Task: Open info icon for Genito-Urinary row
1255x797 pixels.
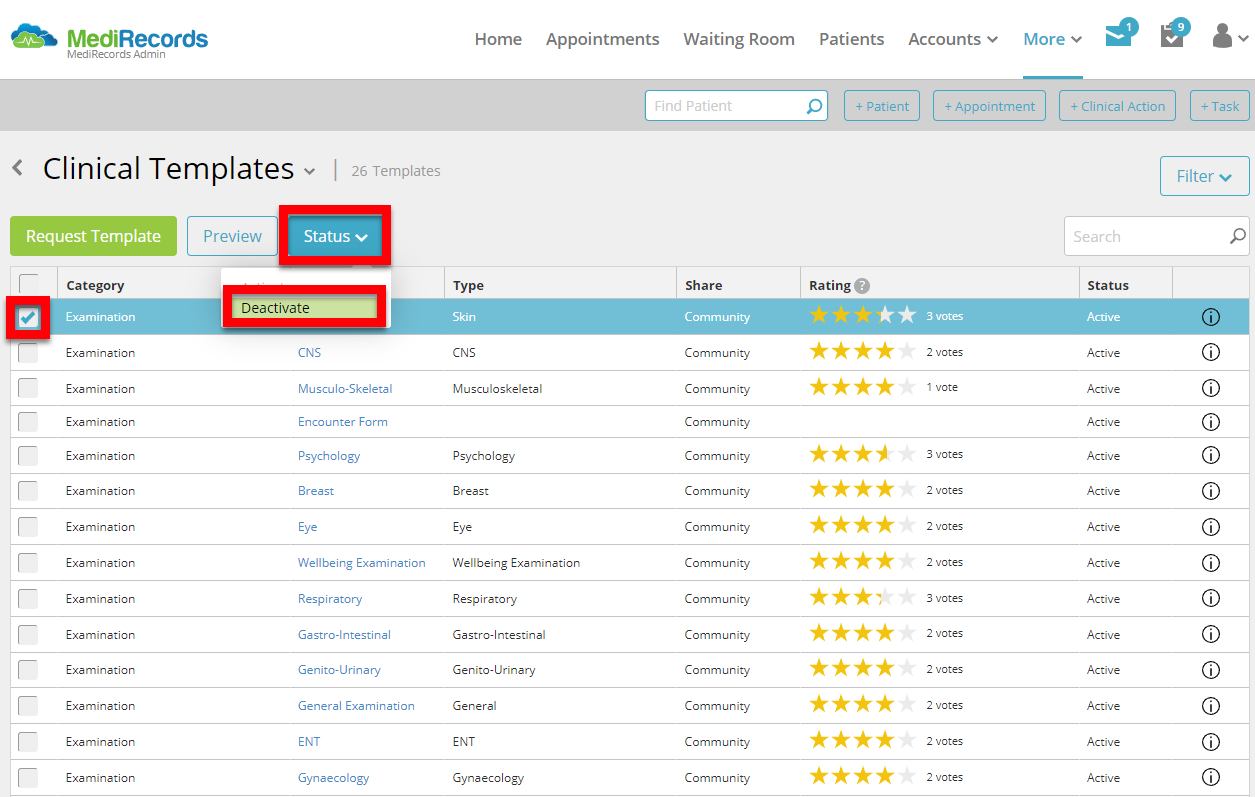Action: [x=1210, y=670]
